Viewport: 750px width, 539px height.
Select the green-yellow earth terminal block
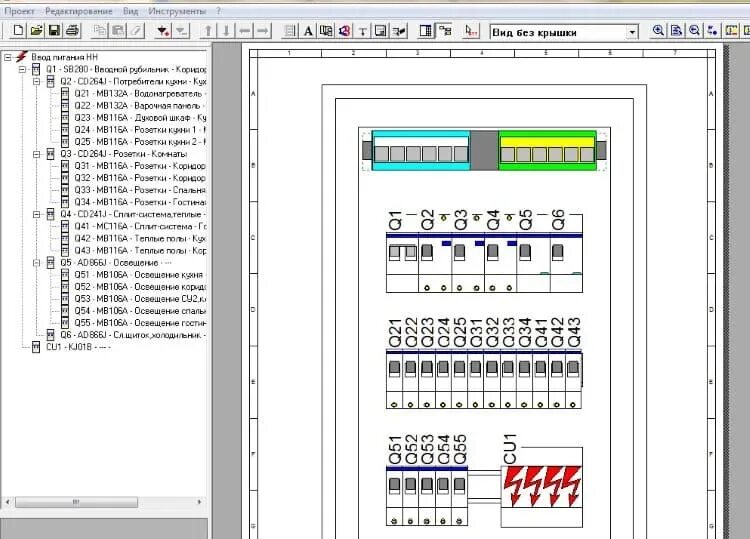point(547,150)
